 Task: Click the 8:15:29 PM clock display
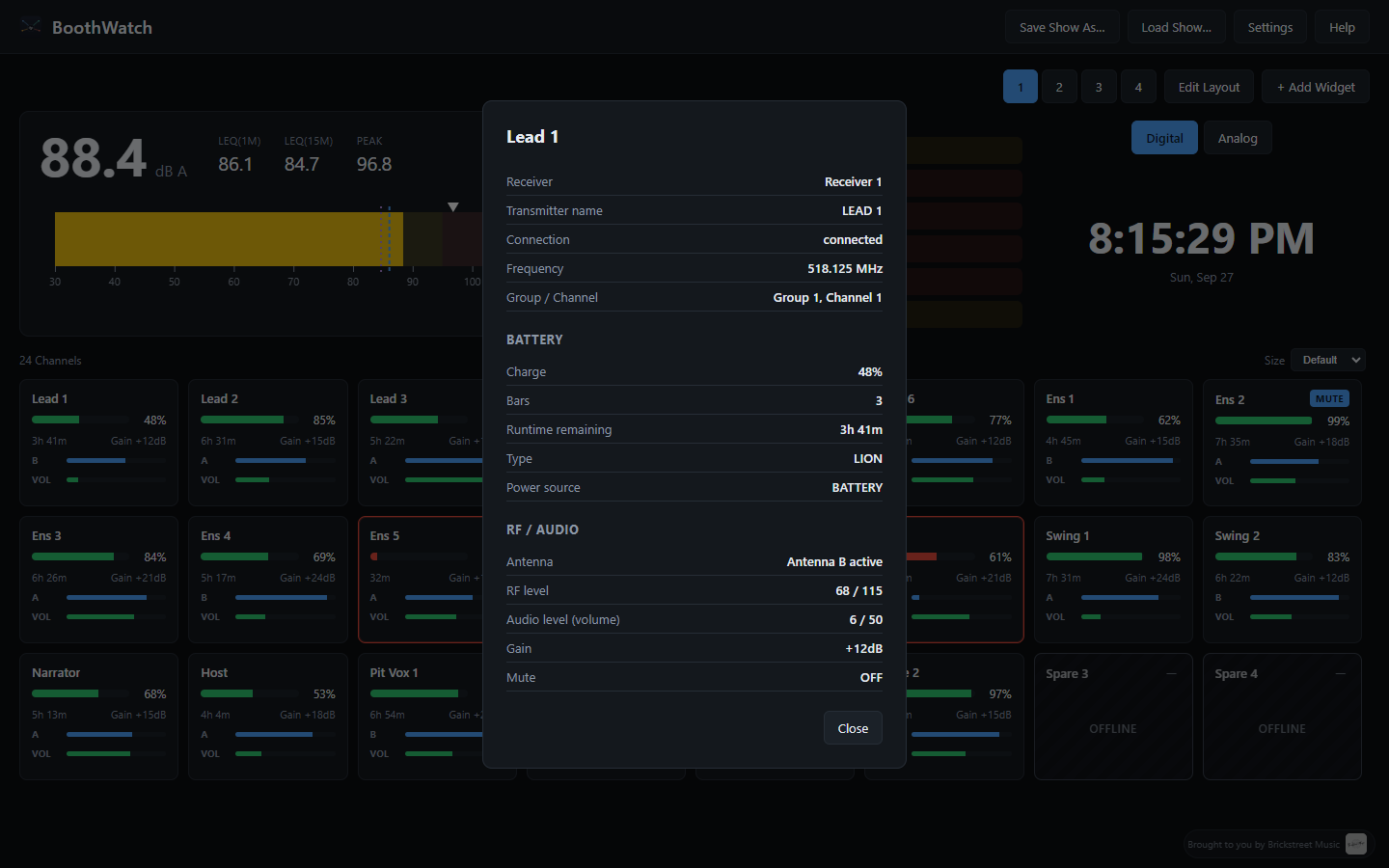coord(1201,238)
